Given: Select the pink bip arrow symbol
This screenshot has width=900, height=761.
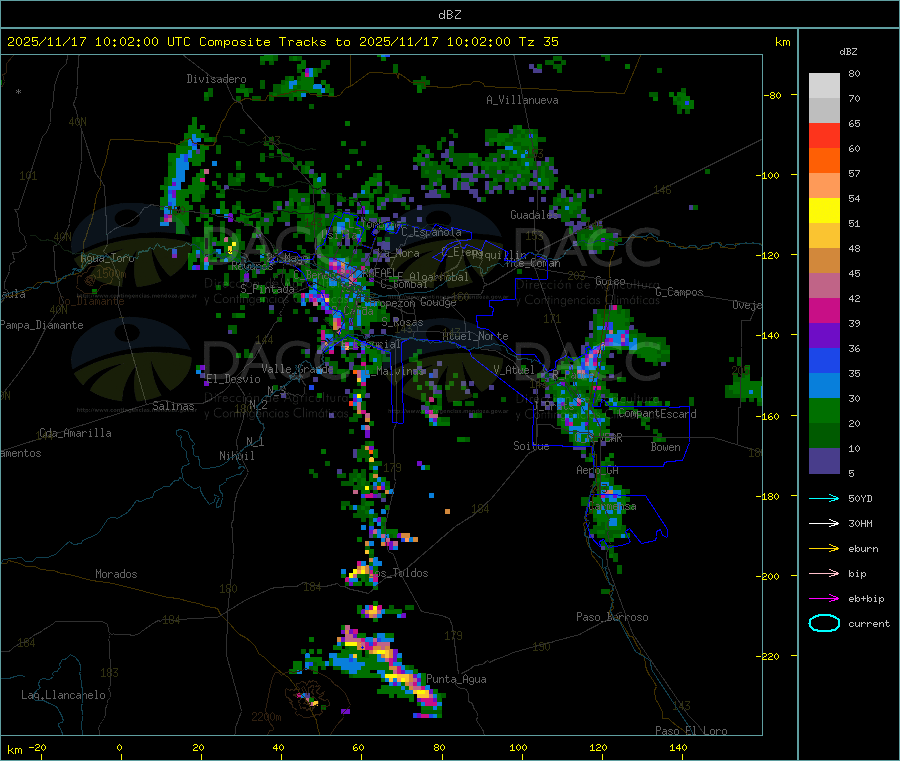Looking at the screenshot, I should (x=824, y=573).
